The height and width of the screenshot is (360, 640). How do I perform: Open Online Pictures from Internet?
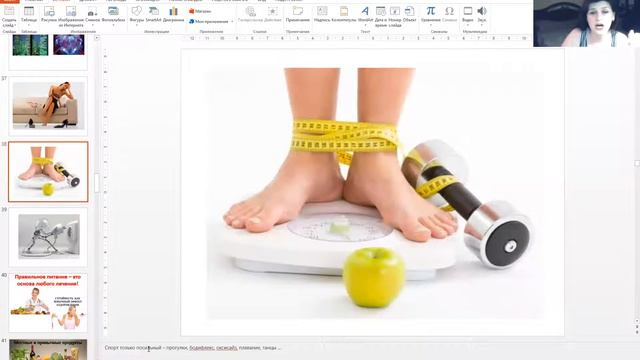71,16
